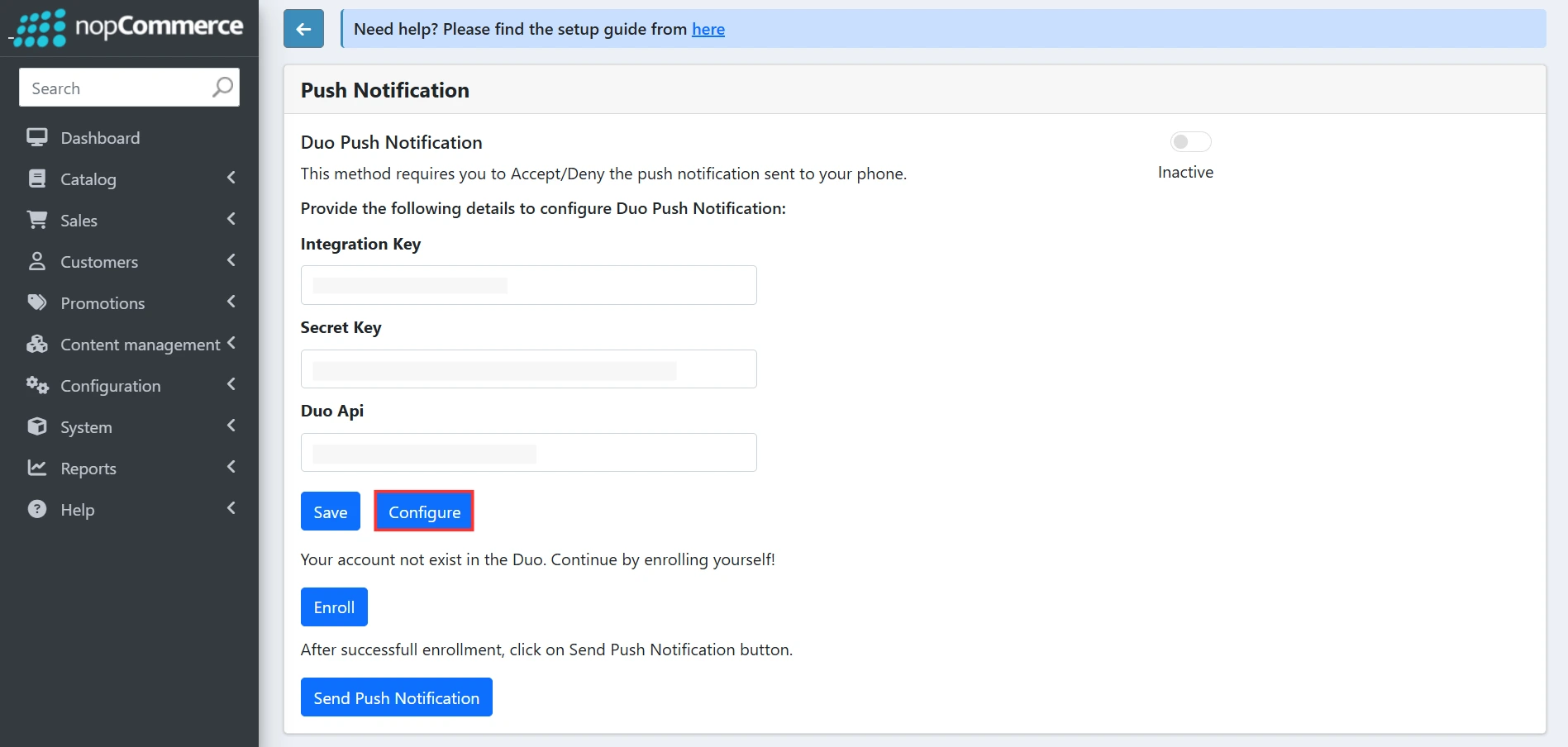Image resolution: width=1568 pixels, height=747 pixels.
Task: Click the Reports chart icon
Action: tap(36, 468)
